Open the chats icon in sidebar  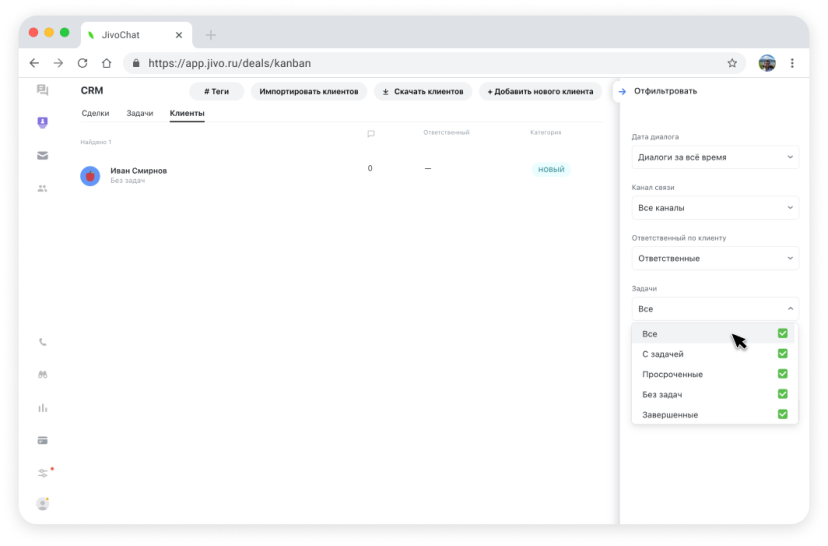point(42,90)
